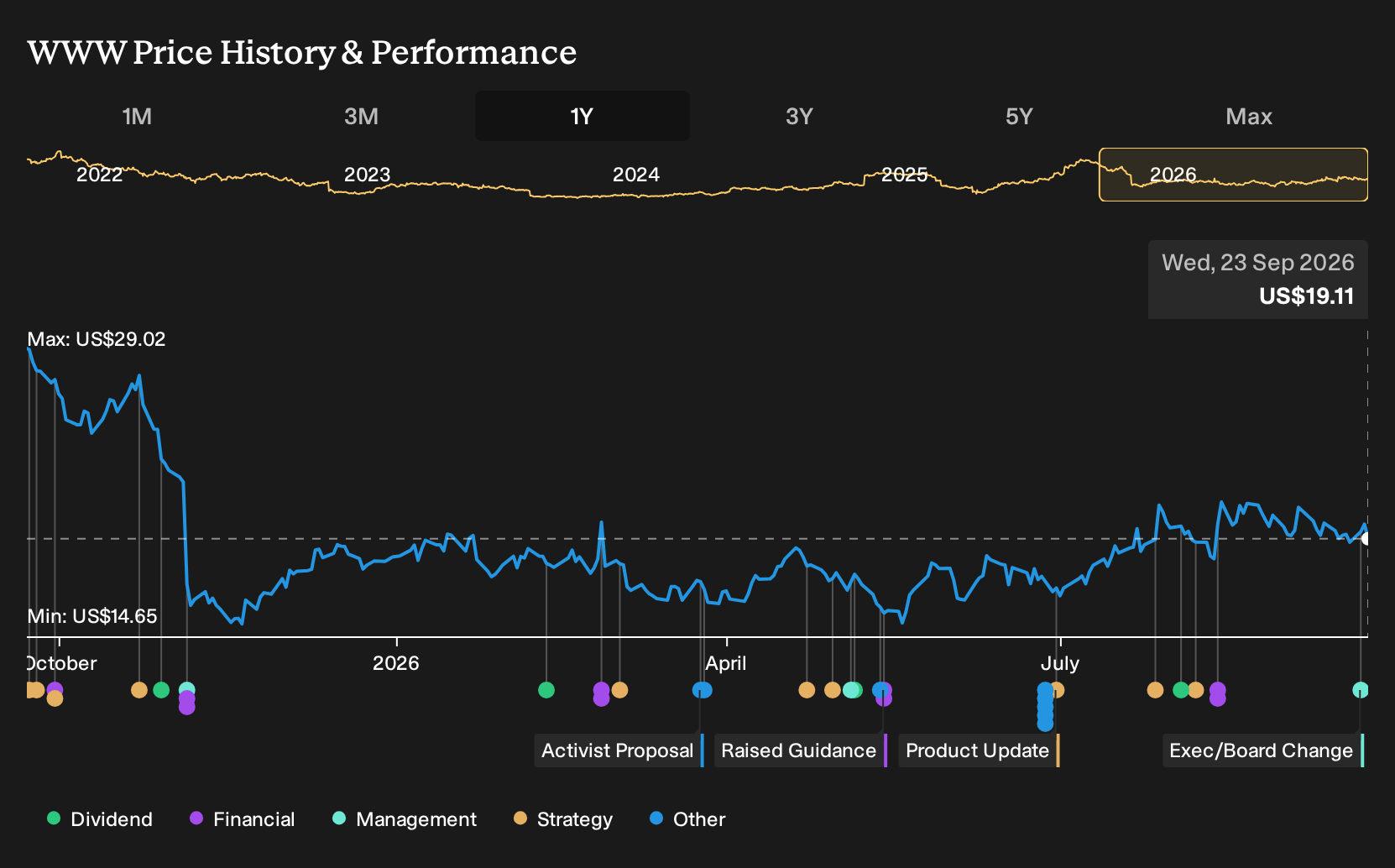
Task: Click Strategy marker between July's Dividend and Financial markers
Action: click(1195, 690)
